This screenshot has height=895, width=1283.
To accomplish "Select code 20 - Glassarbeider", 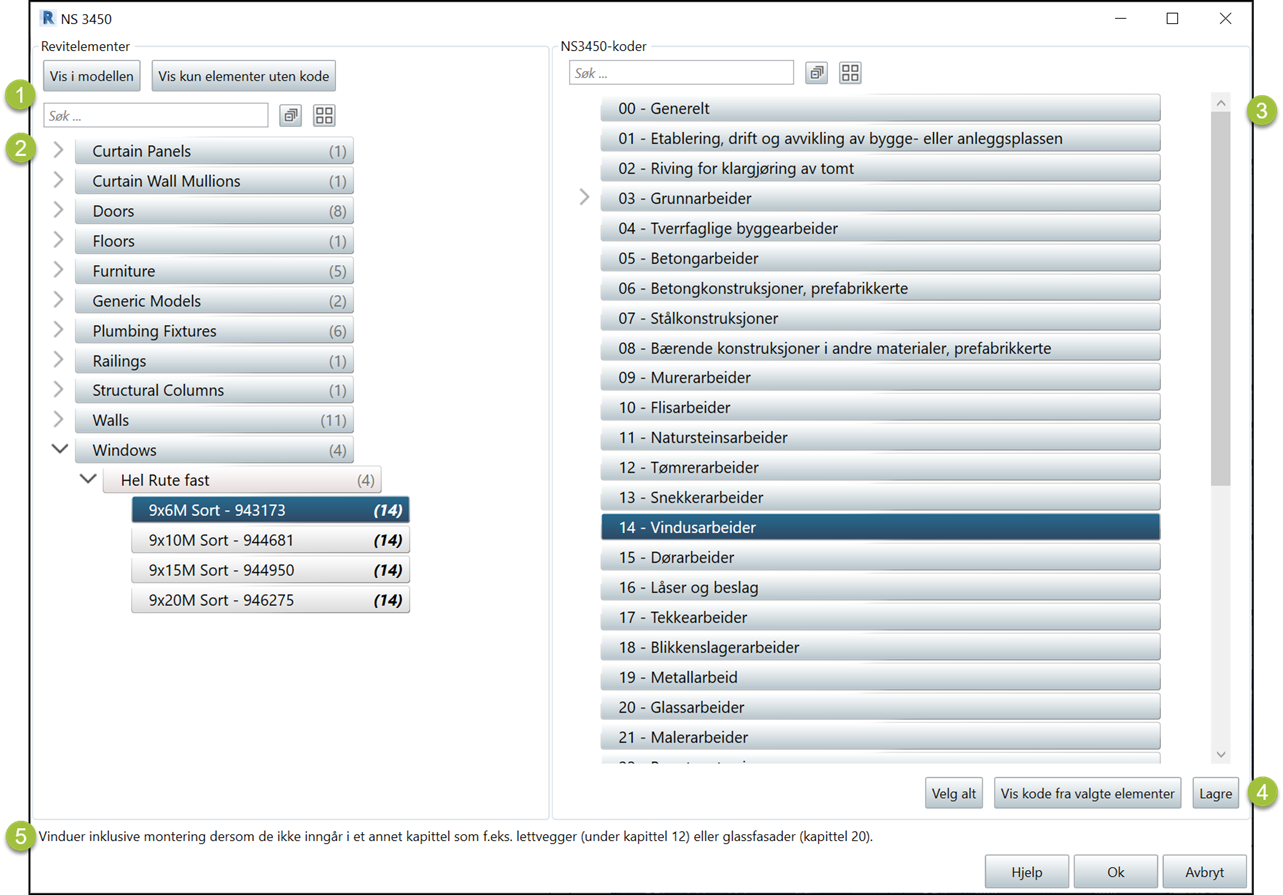I will point(880,707).
